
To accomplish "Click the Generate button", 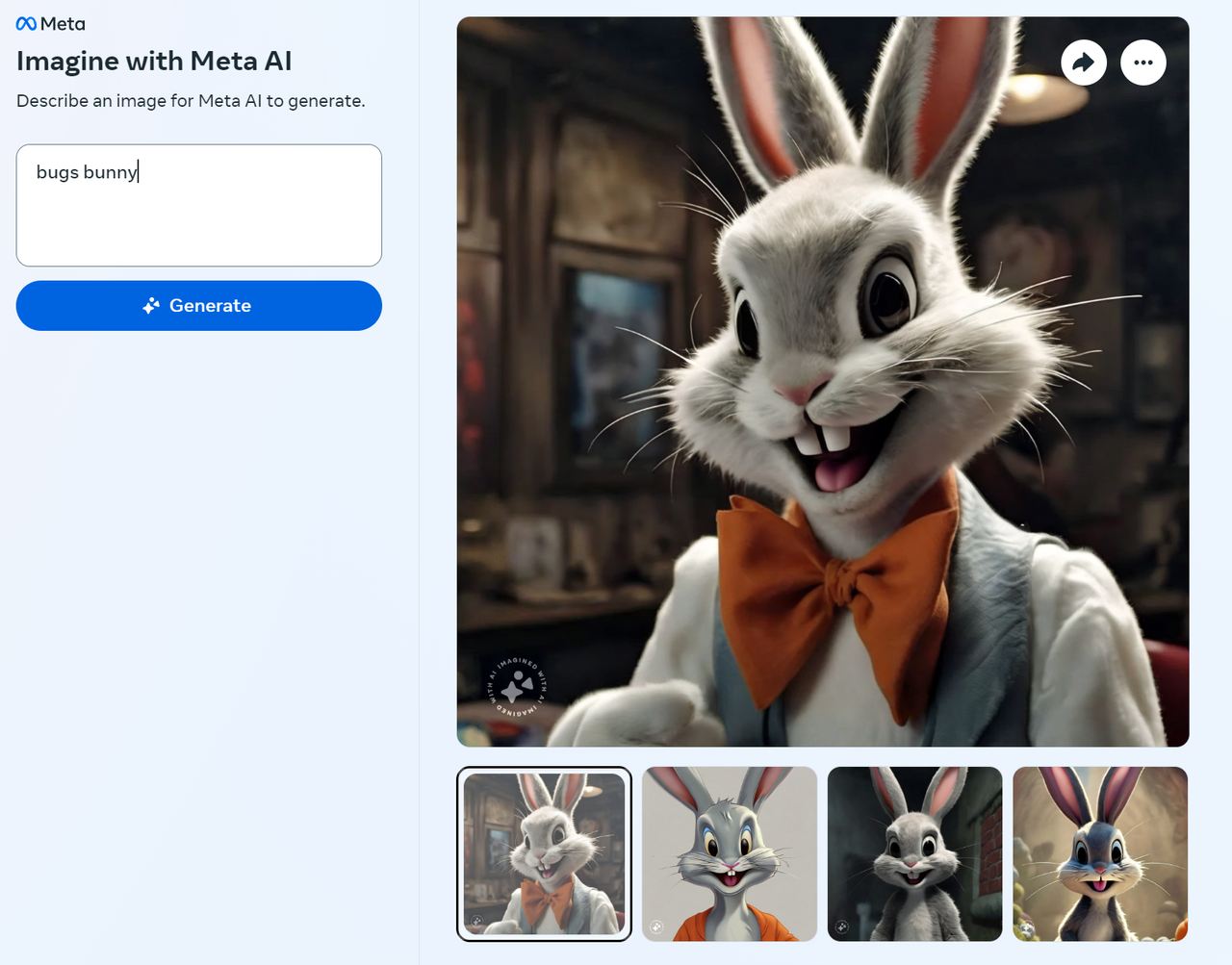I will [x=199, y=306].
